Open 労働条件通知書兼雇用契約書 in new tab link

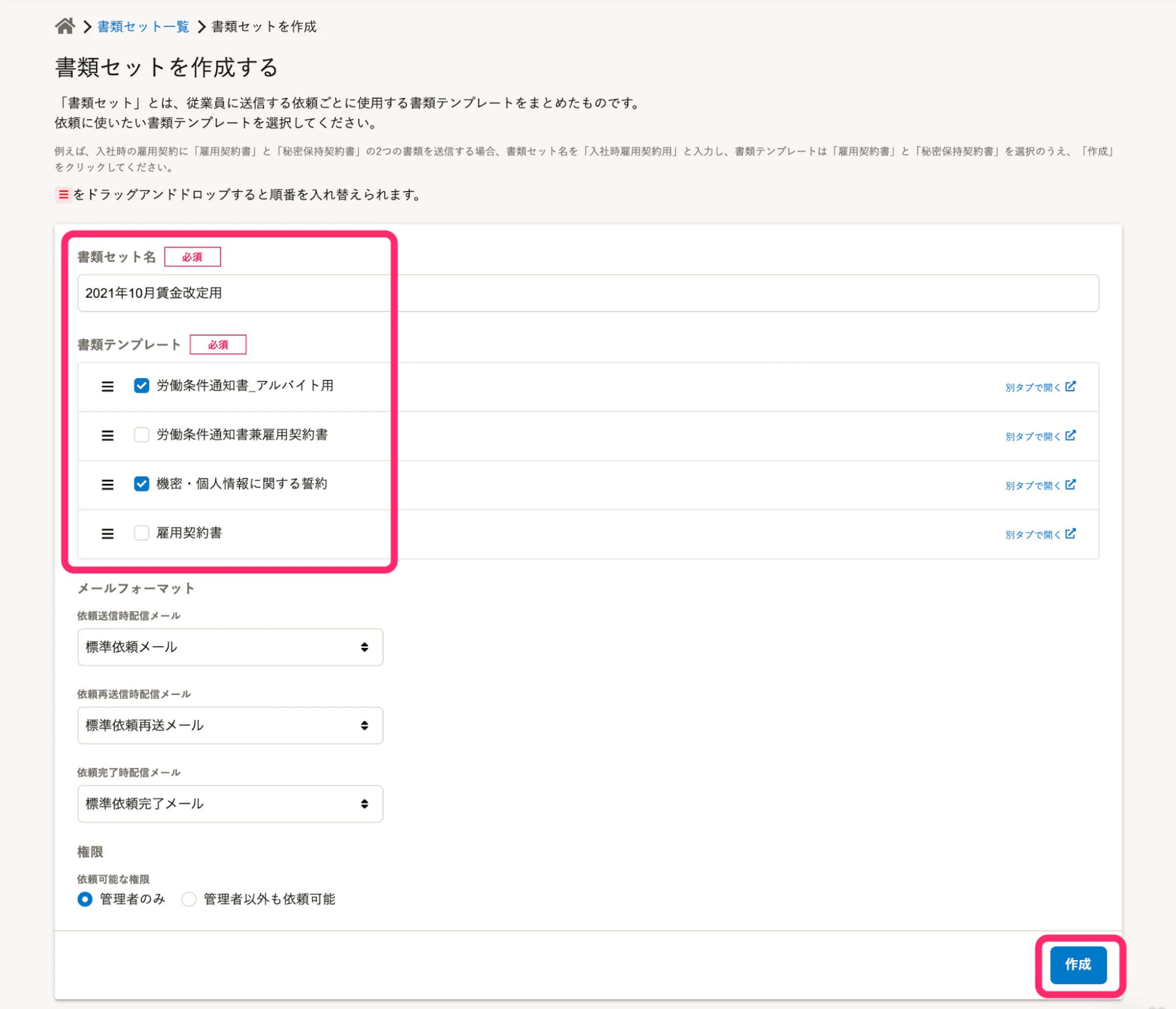click(1040, 436)
